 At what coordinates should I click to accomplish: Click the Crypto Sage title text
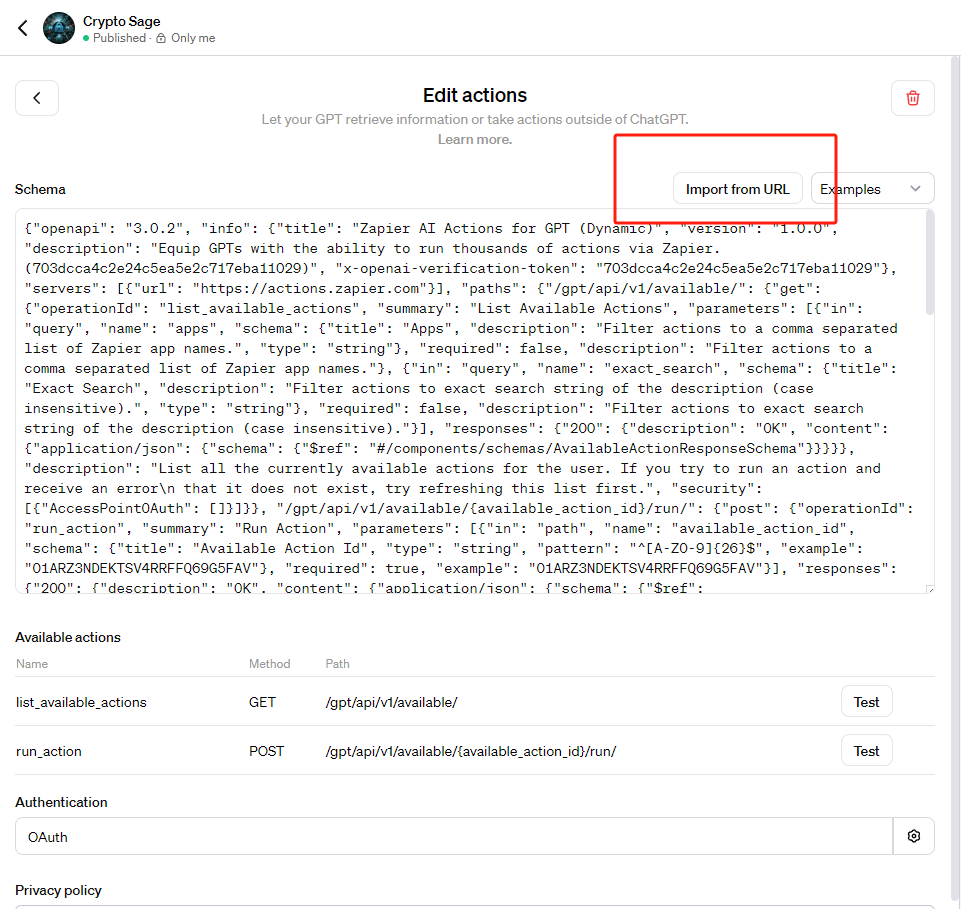pyautogui.click(x=121, y=21)
